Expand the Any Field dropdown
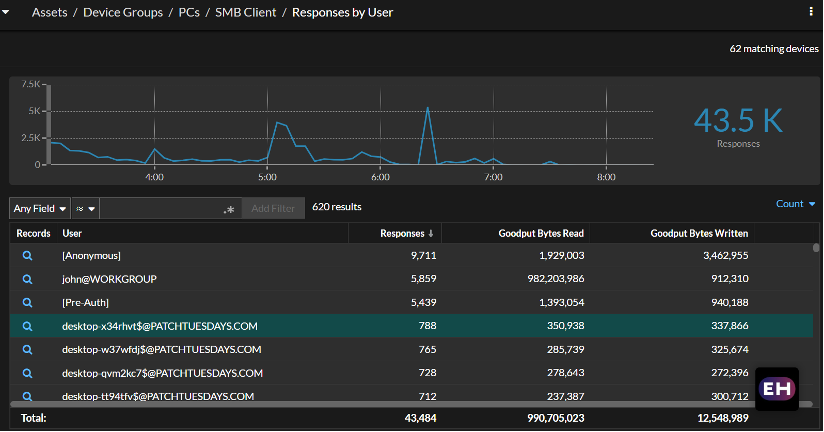Image resolution: width=824 pixels, height=432 pixels. tap(40, 208)
